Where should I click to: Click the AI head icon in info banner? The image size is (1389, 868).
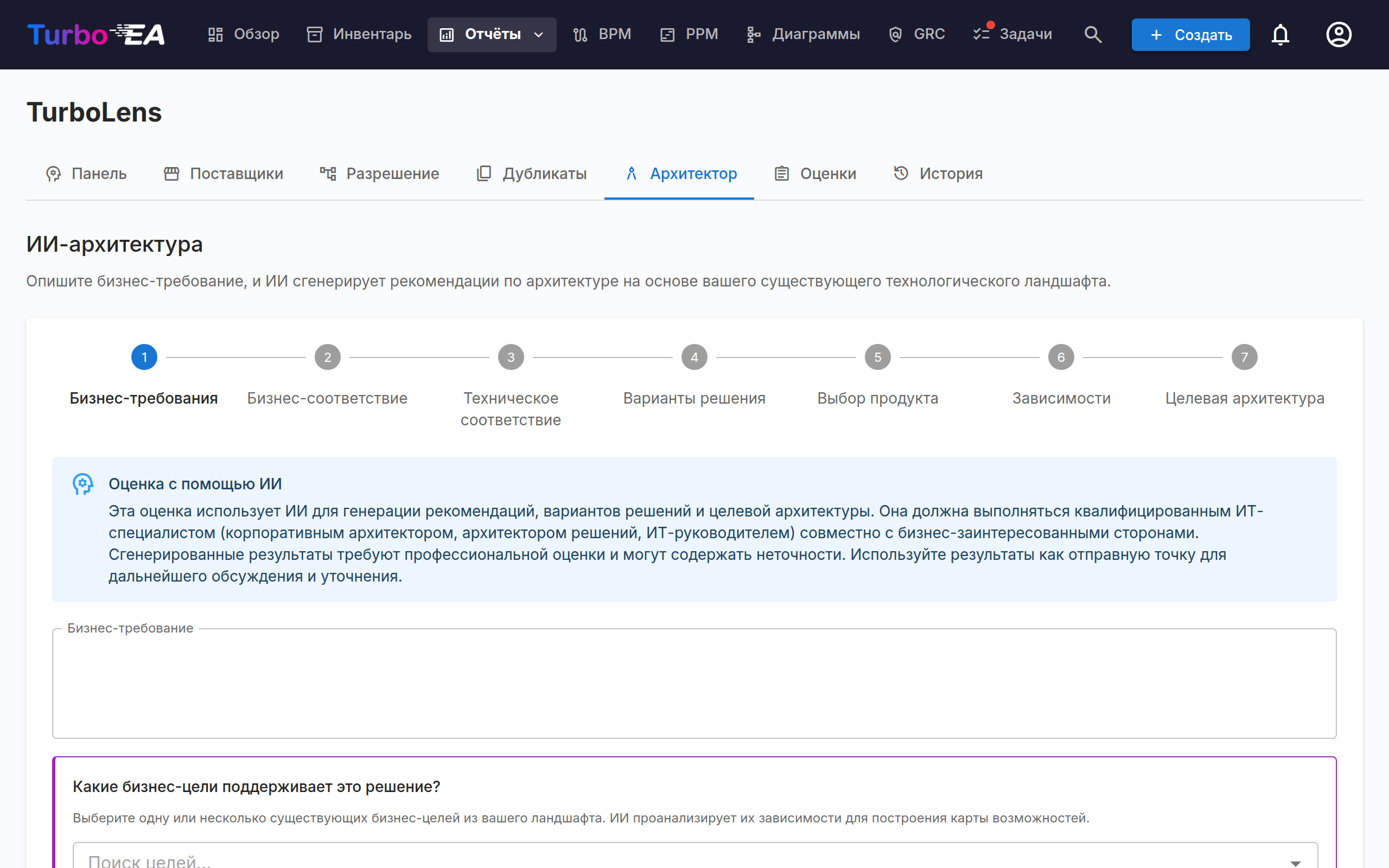82,484
